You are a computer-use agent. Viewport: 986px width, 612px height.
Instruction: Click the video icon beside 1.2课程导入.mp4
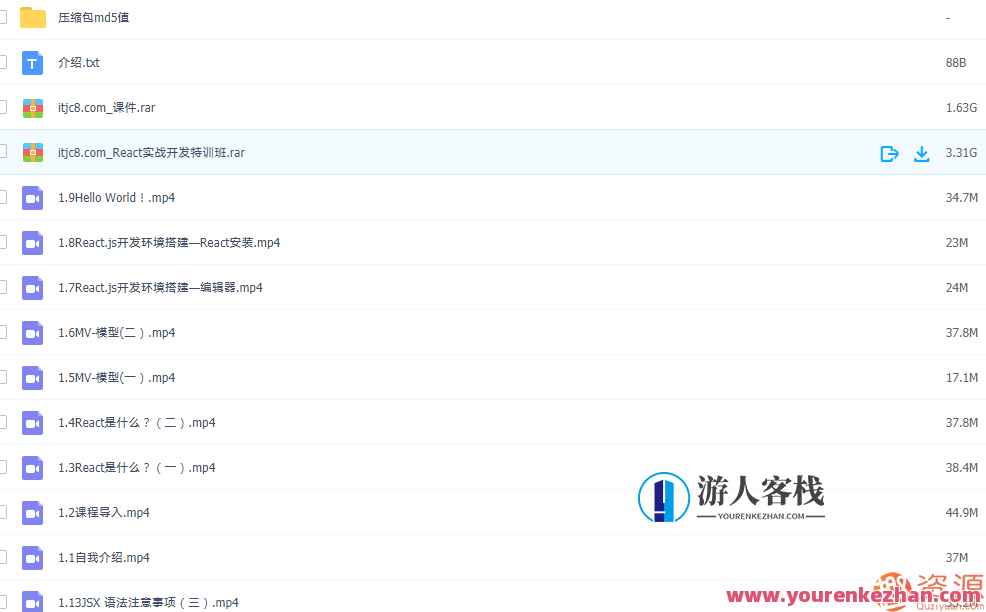(33, 512)
